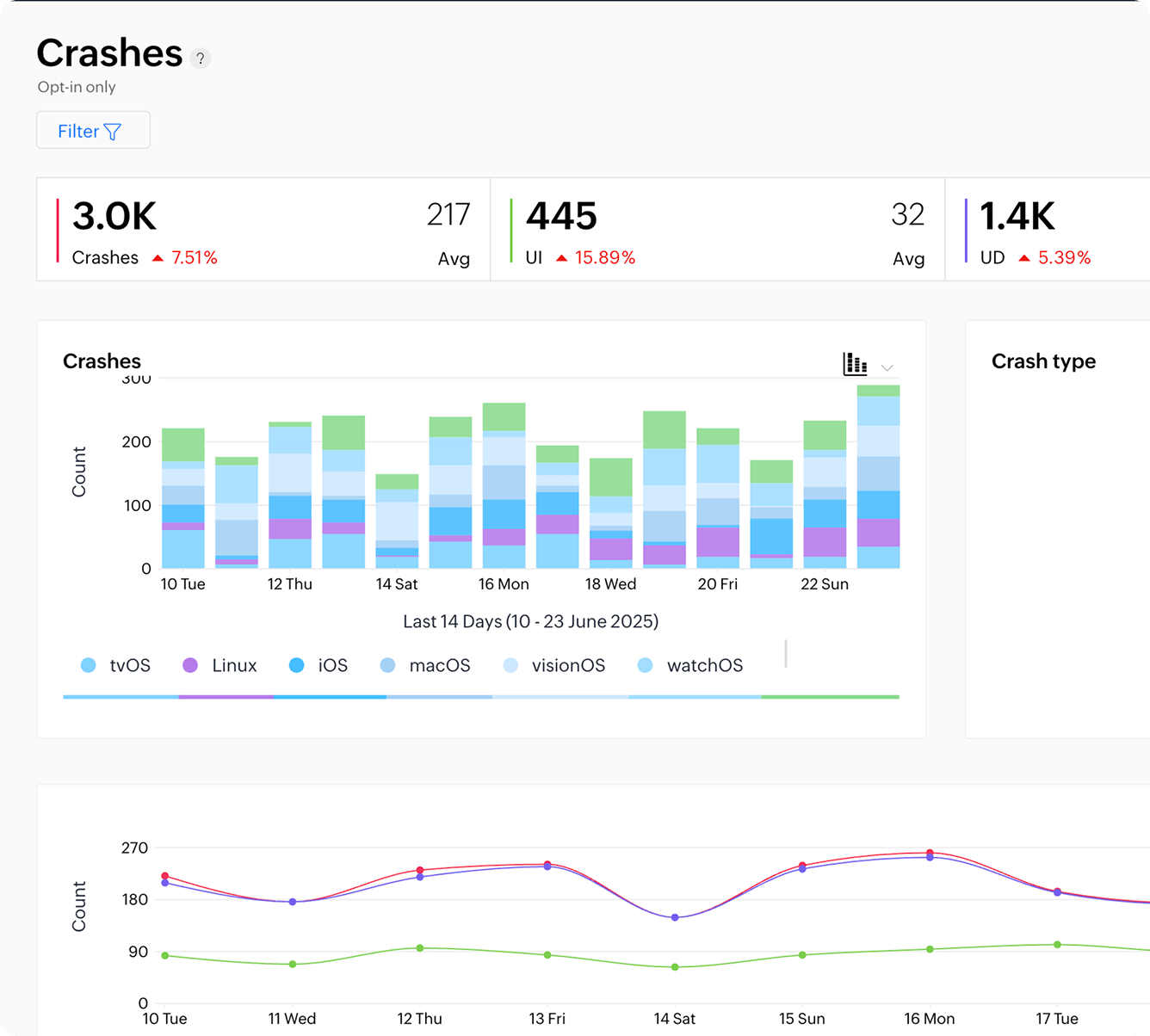Click the tvOS legend color dot
Viewport: 1150px width, 1036px height.
coord(88,664)
